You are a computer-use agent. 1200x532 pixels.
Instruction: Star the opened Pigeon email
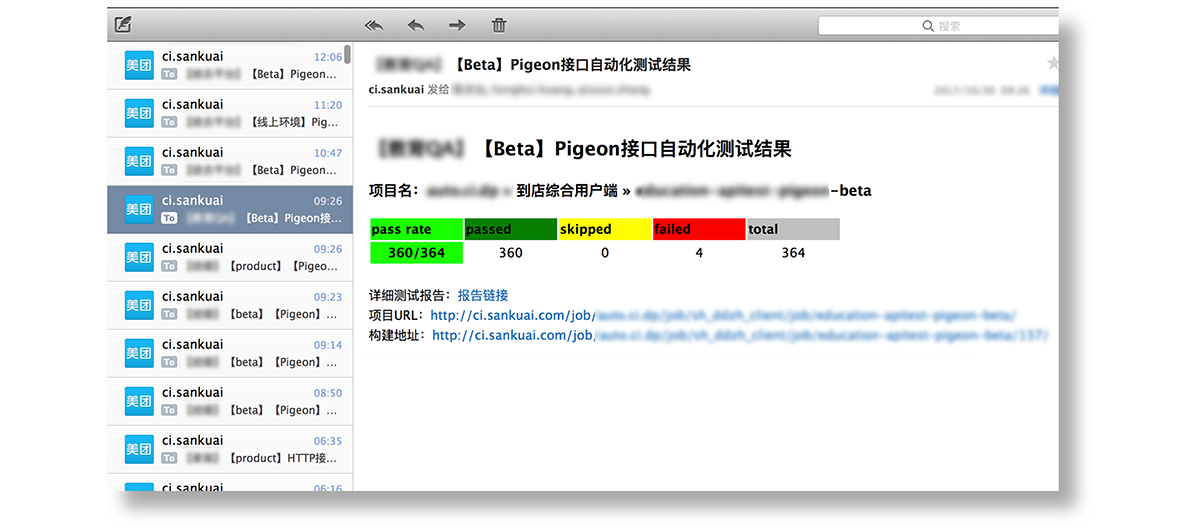tap(1052, 64)
